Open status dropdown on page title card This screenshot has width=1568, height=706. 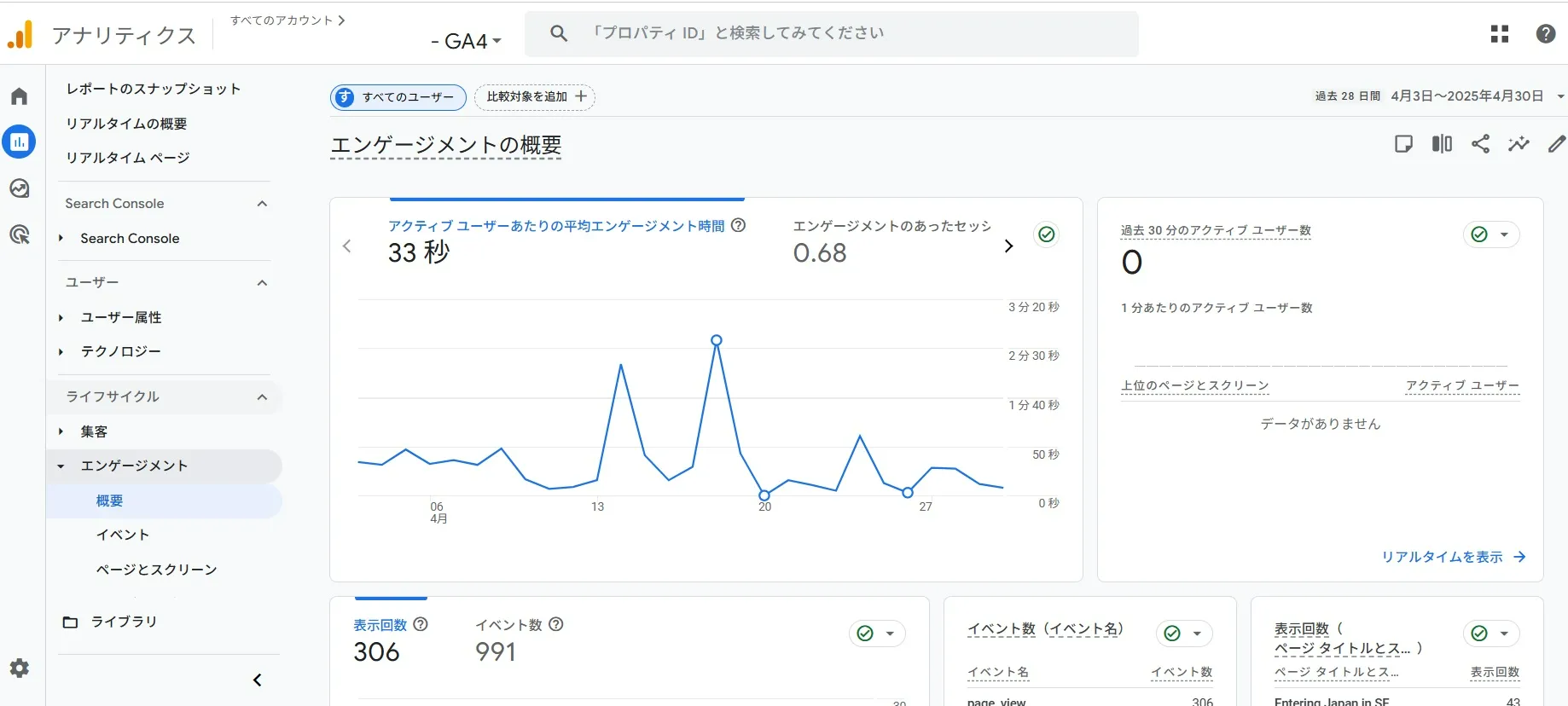[1504, 634]
